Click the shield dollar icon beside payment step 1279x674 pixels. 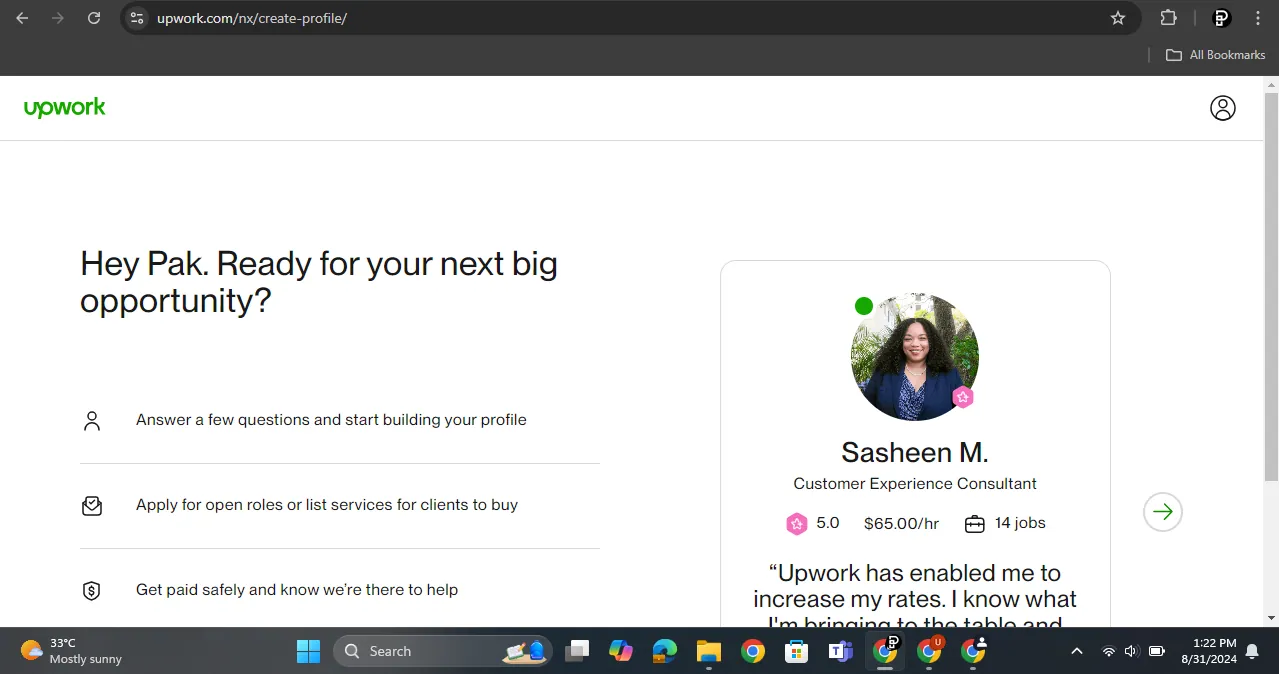(x=91, y=590)
